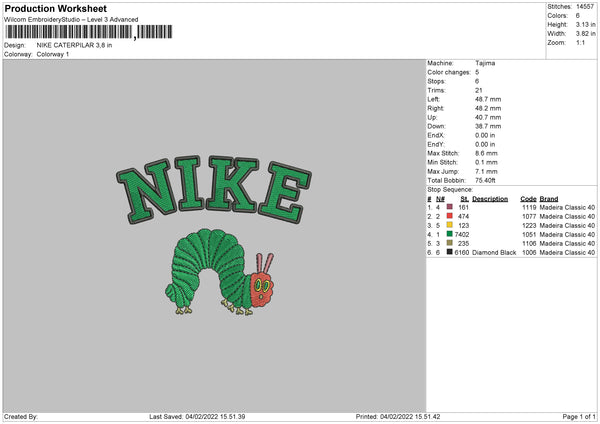Screen dimensions: 600x424
Task: Click the olive thread swatch for code 1106
Action: 450,243
